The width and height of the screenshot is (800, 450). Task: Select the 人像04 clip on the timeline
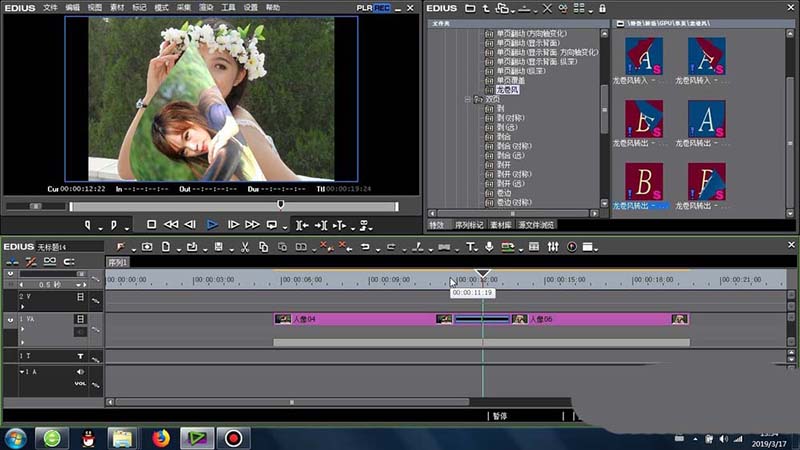coord(363,319)
